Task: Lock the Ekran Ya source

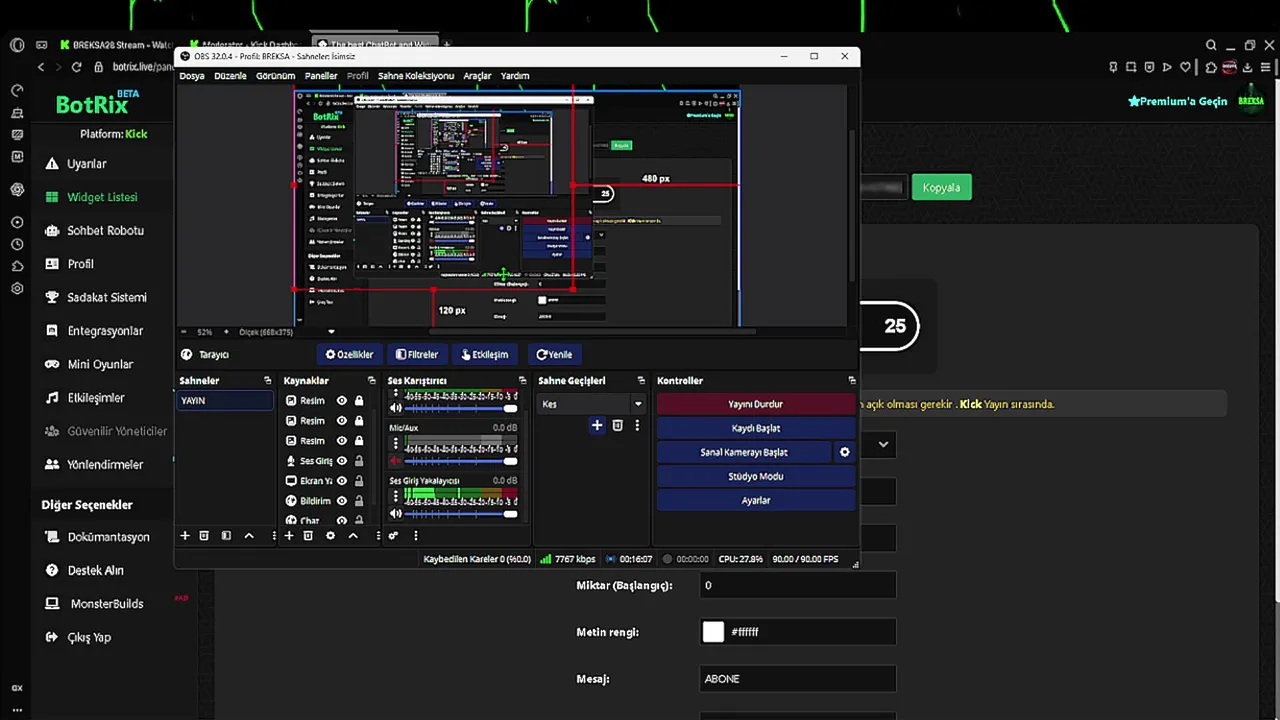Action: [359, 481]
